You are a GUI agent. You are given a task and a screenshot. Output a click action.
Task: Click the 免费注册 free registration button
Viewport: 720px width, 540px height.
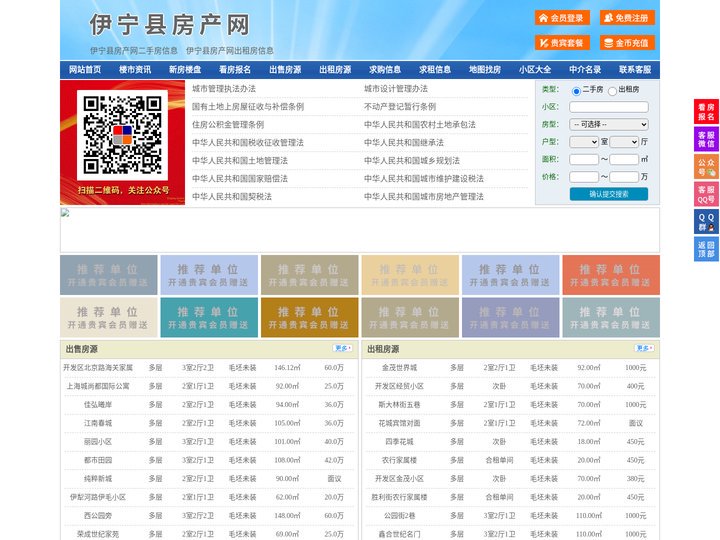[x=627, y=18]
